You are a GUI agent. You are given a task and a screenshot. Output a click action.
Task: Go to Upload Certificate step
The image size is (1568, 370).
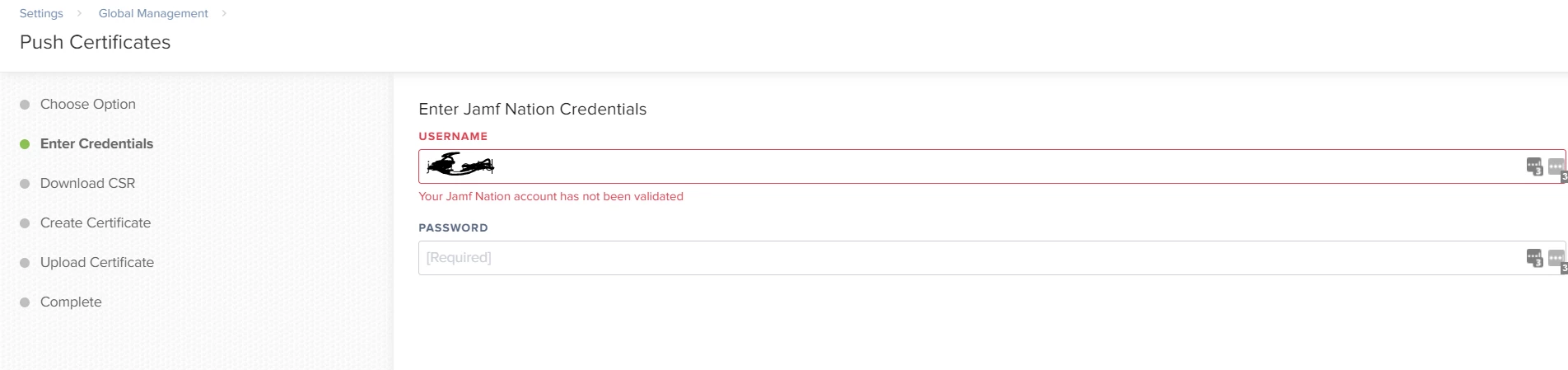point(97,262)
